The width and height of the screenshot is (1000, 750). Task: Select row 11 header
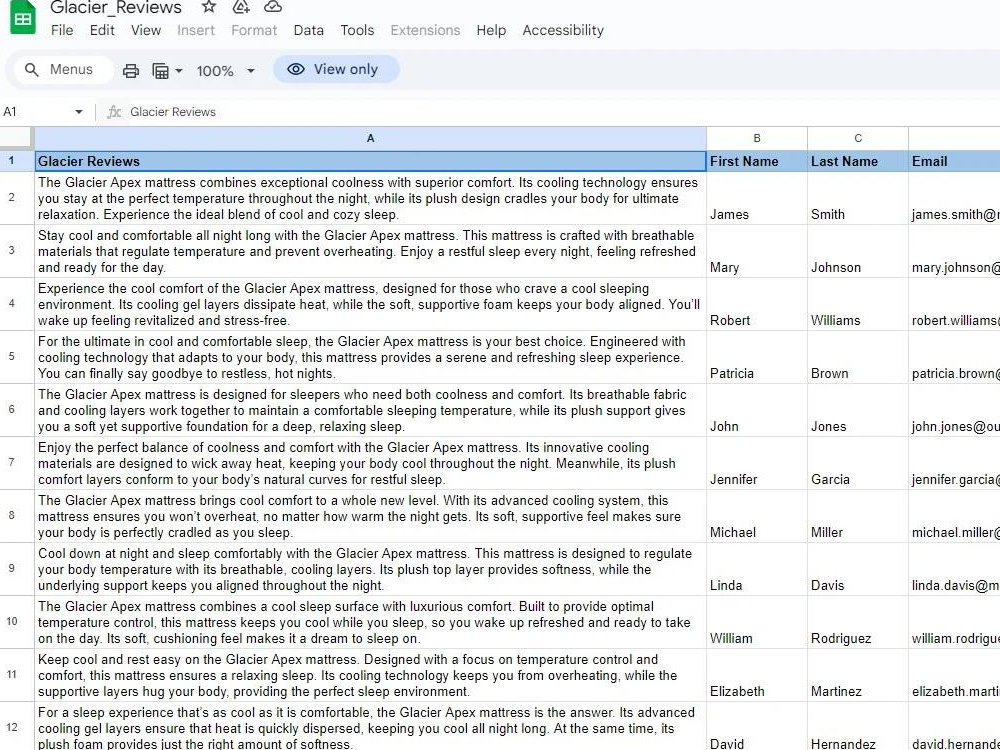coord(11,674)
